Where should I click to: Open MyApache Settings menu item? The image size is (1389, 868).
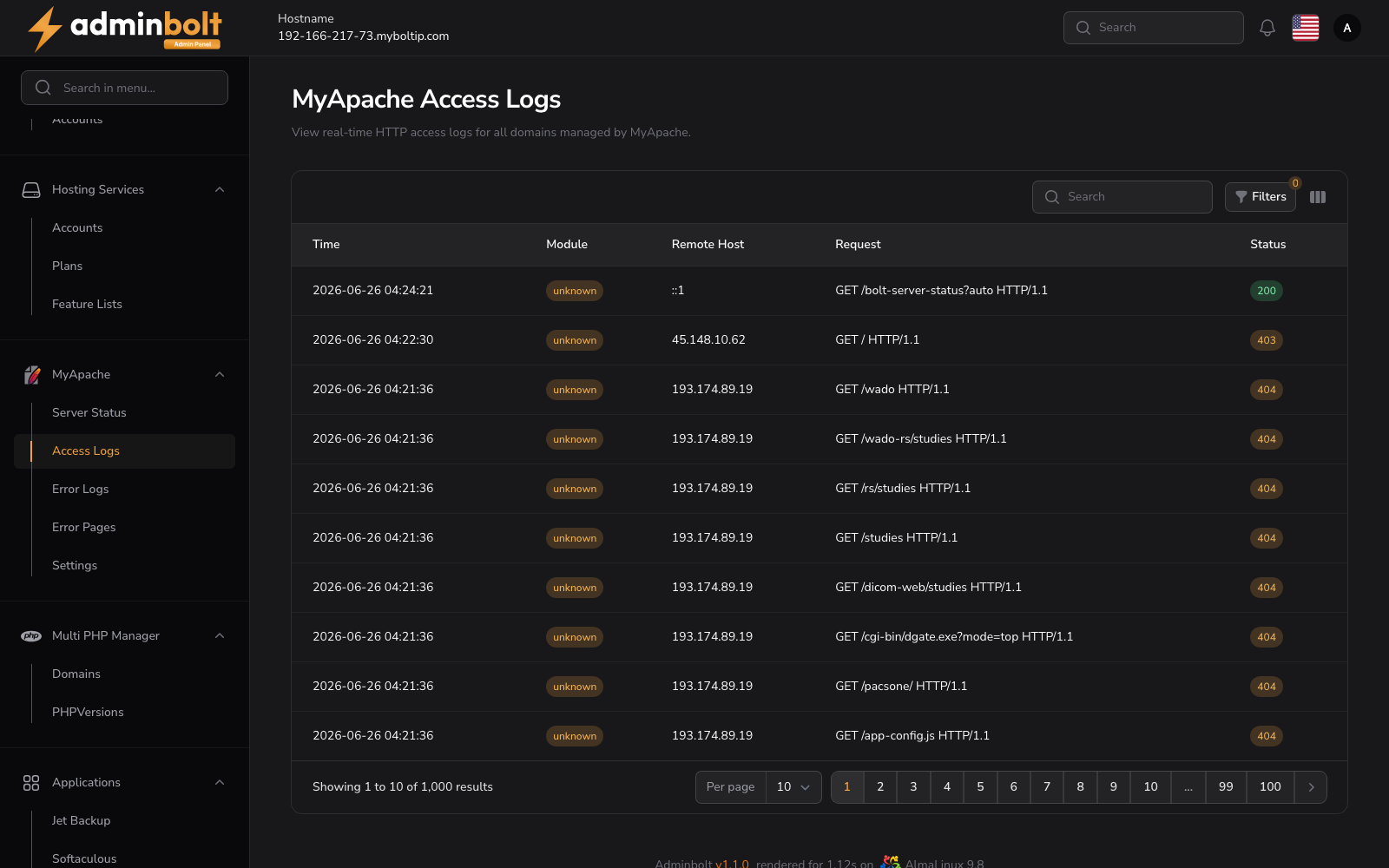75,565
